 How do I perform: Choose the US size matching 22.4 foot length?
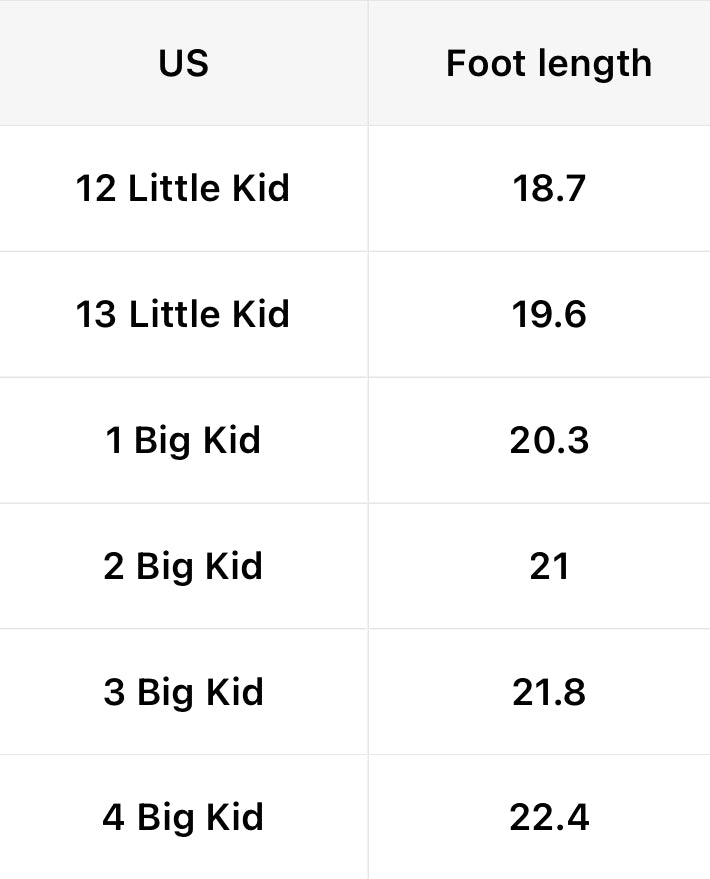[x=183, y=818]
